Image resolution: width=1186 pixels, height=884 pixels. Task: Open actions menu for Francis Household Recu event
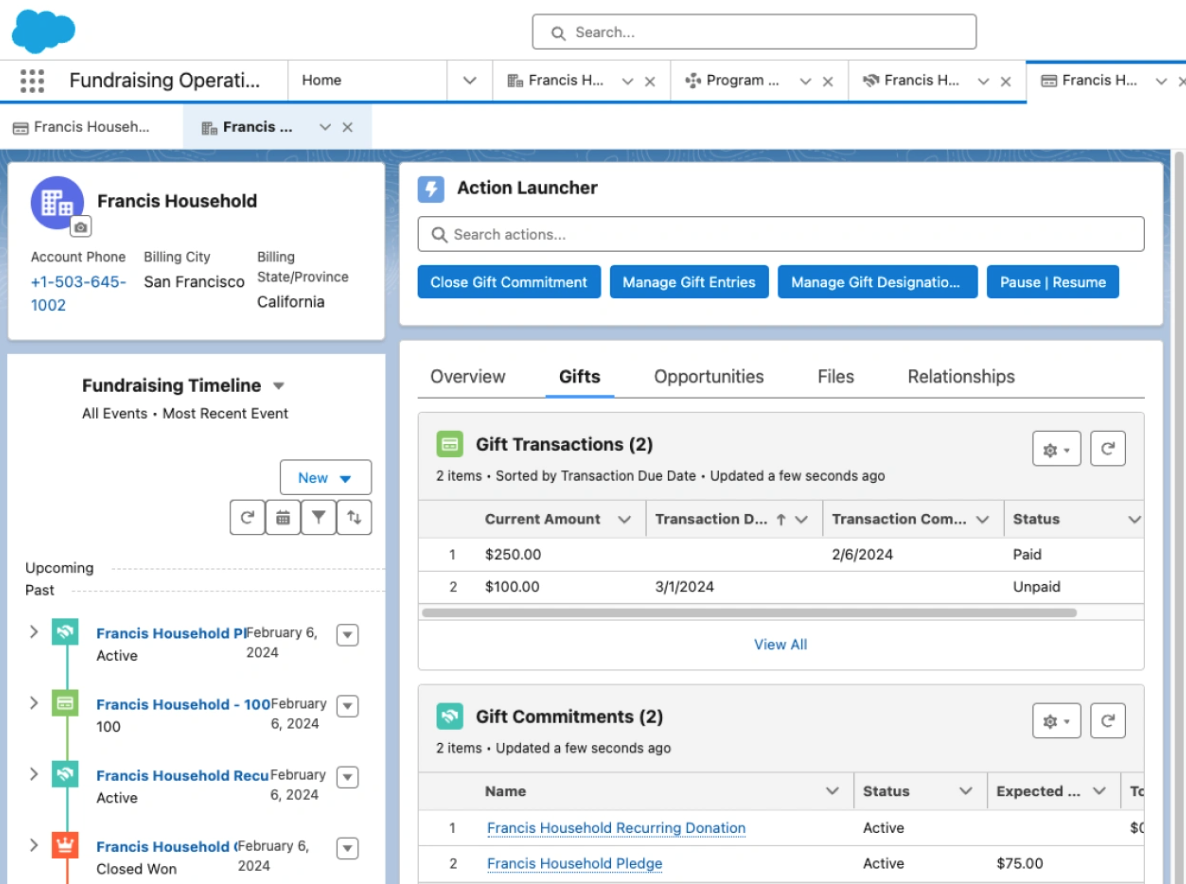347,777
